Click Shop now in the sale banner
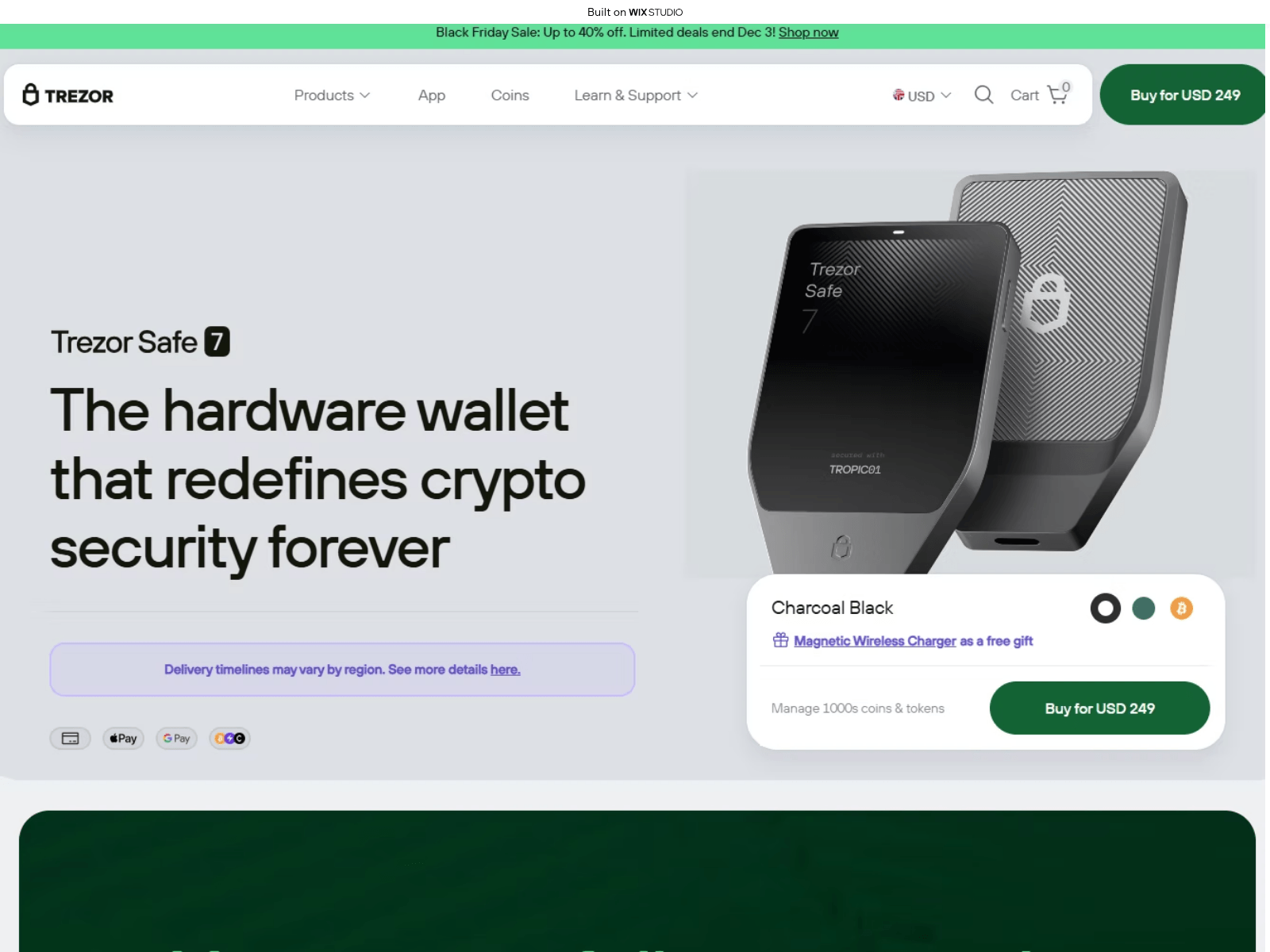 (x=808, y=33)
